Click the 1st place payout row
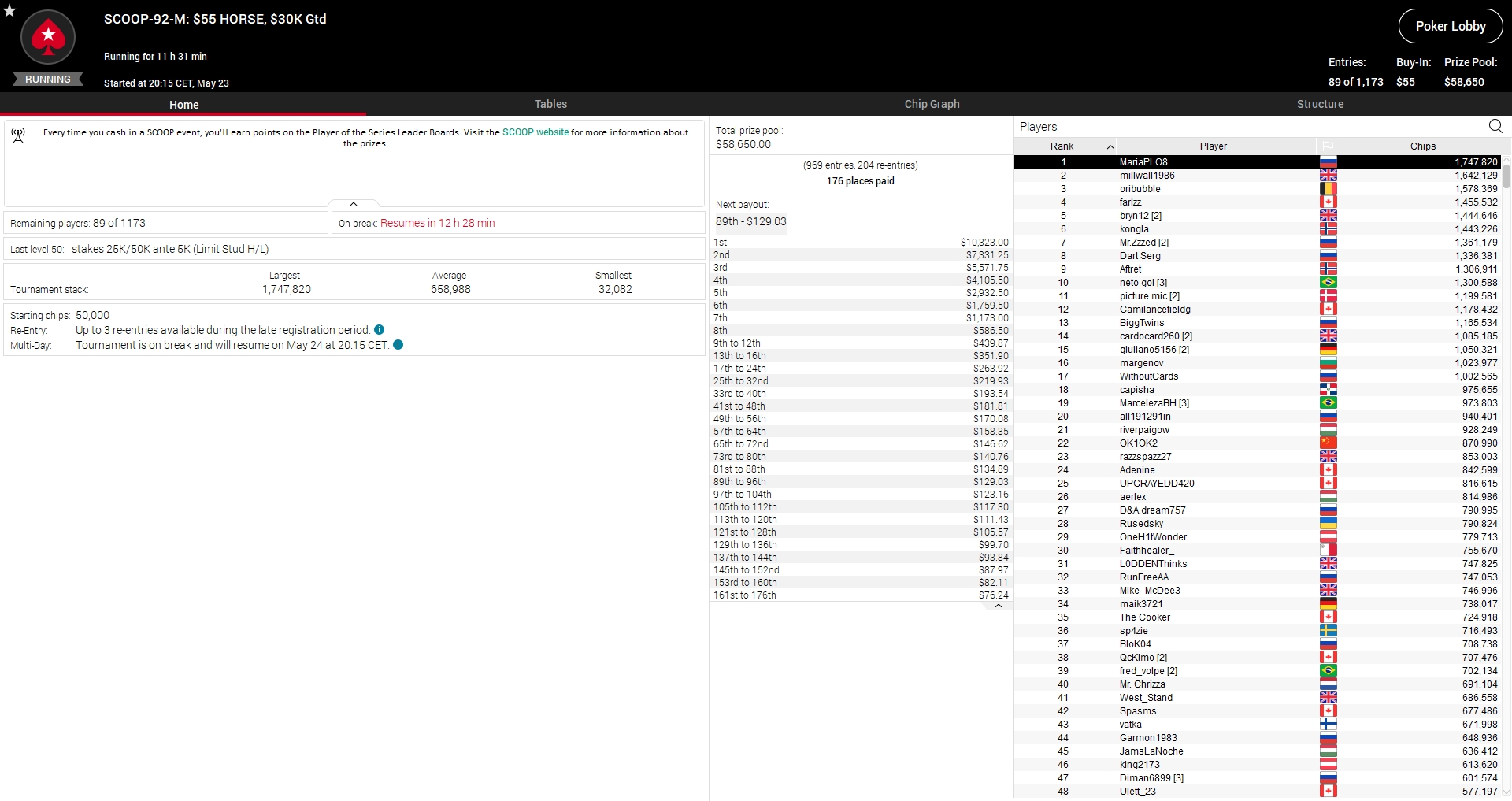Image resolution: width=1512 pixels, height=801 pixels. (861, 243)
